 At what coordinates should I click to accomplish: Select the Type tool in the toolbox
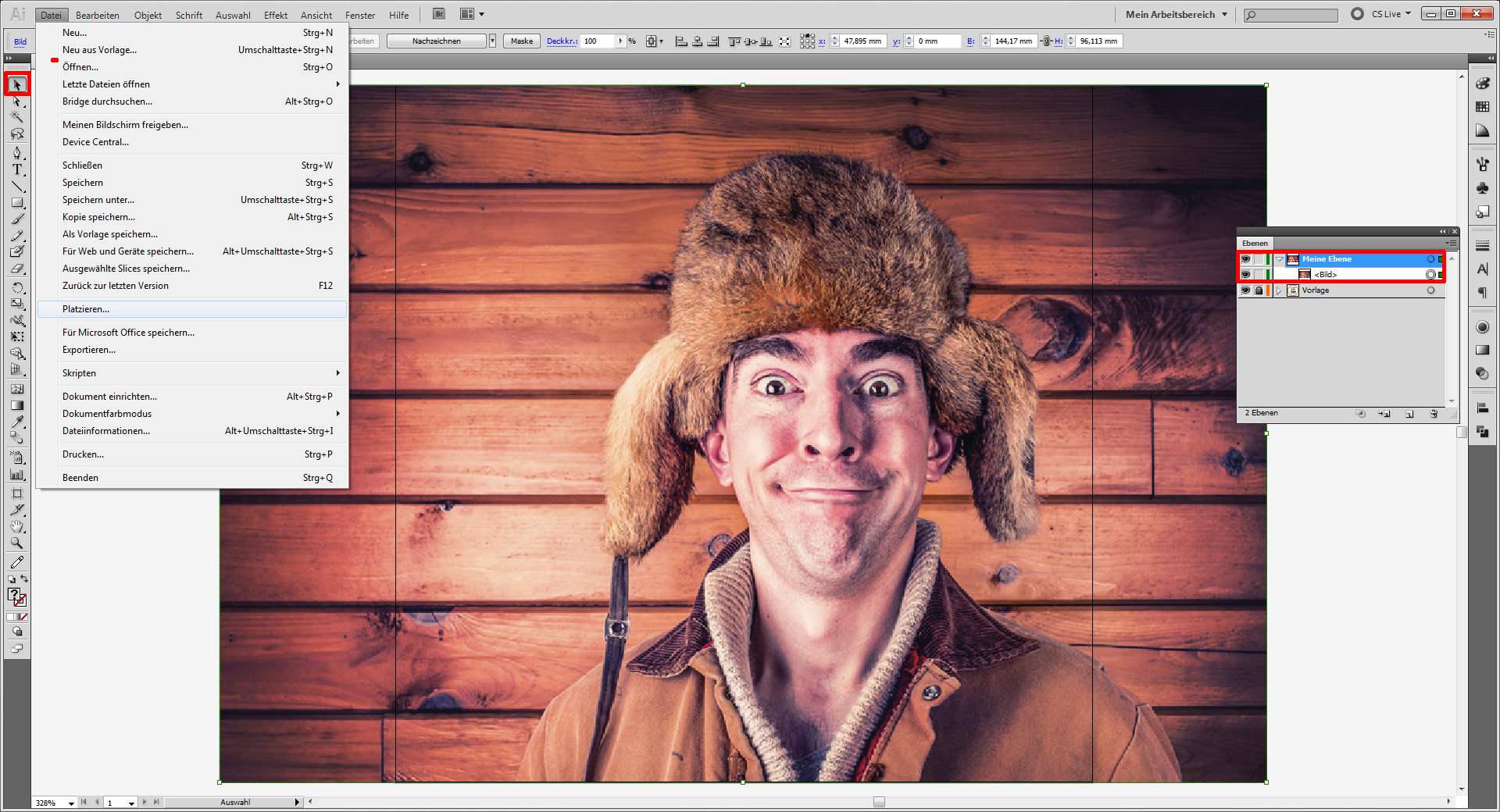(17, 169)
